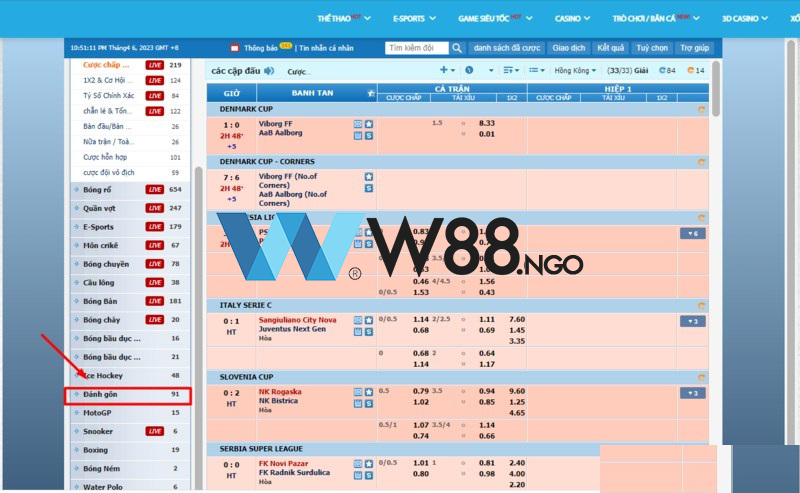This screenshot has width=800, height=493.
Task: Click the Trợ giúp button
Action: 694,48
